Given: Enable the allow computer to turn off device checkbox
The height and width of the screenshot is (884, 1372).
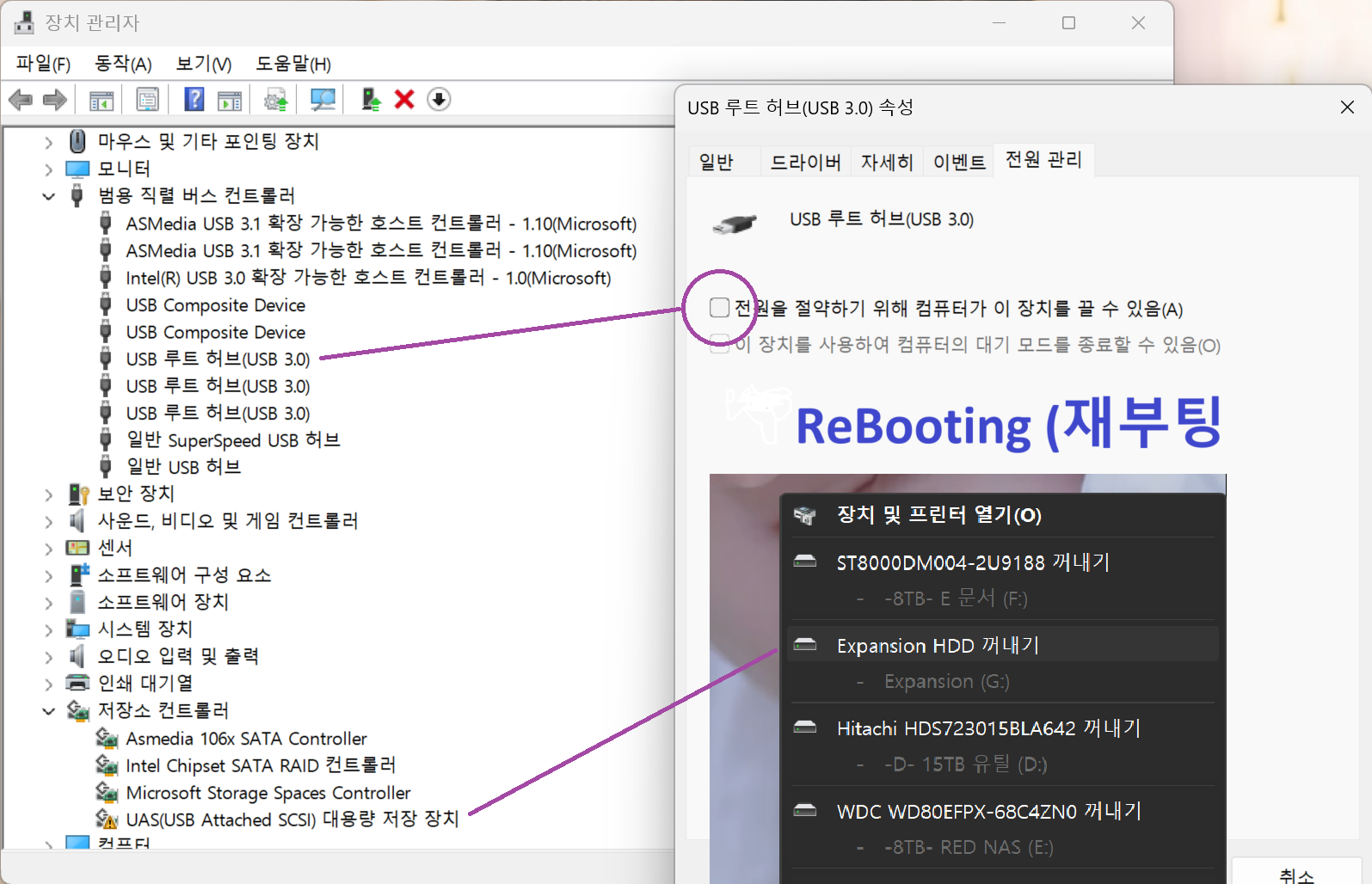Looking at the screenshot, I should coord(719,308).
